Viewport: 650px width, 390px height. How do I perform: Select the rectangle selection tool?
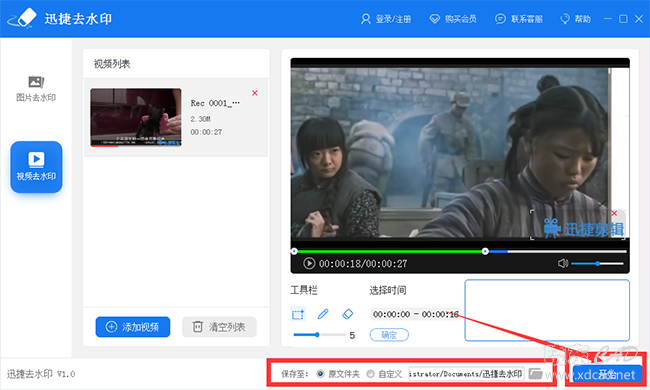[298, 314]
